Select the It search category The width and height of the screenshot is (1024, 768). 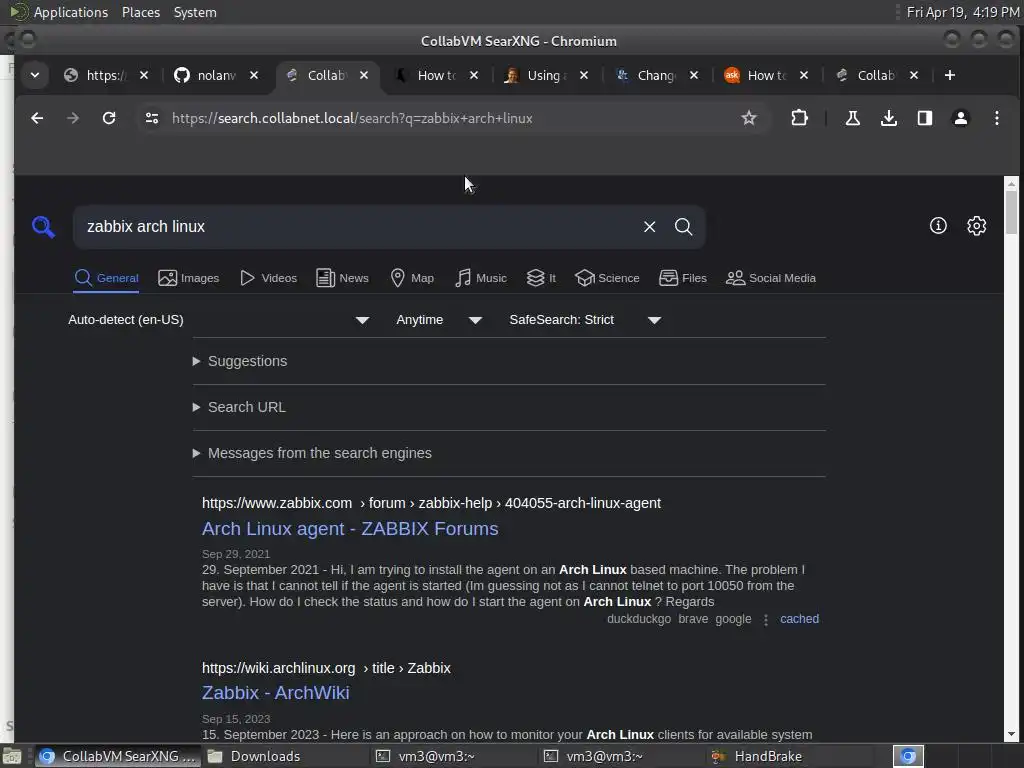(541, 278)
